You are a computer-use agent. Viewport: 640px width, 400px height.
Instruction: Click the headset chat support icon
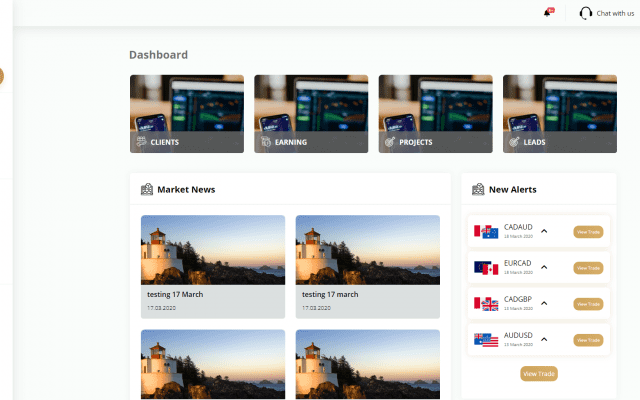[x=585, y=13]
